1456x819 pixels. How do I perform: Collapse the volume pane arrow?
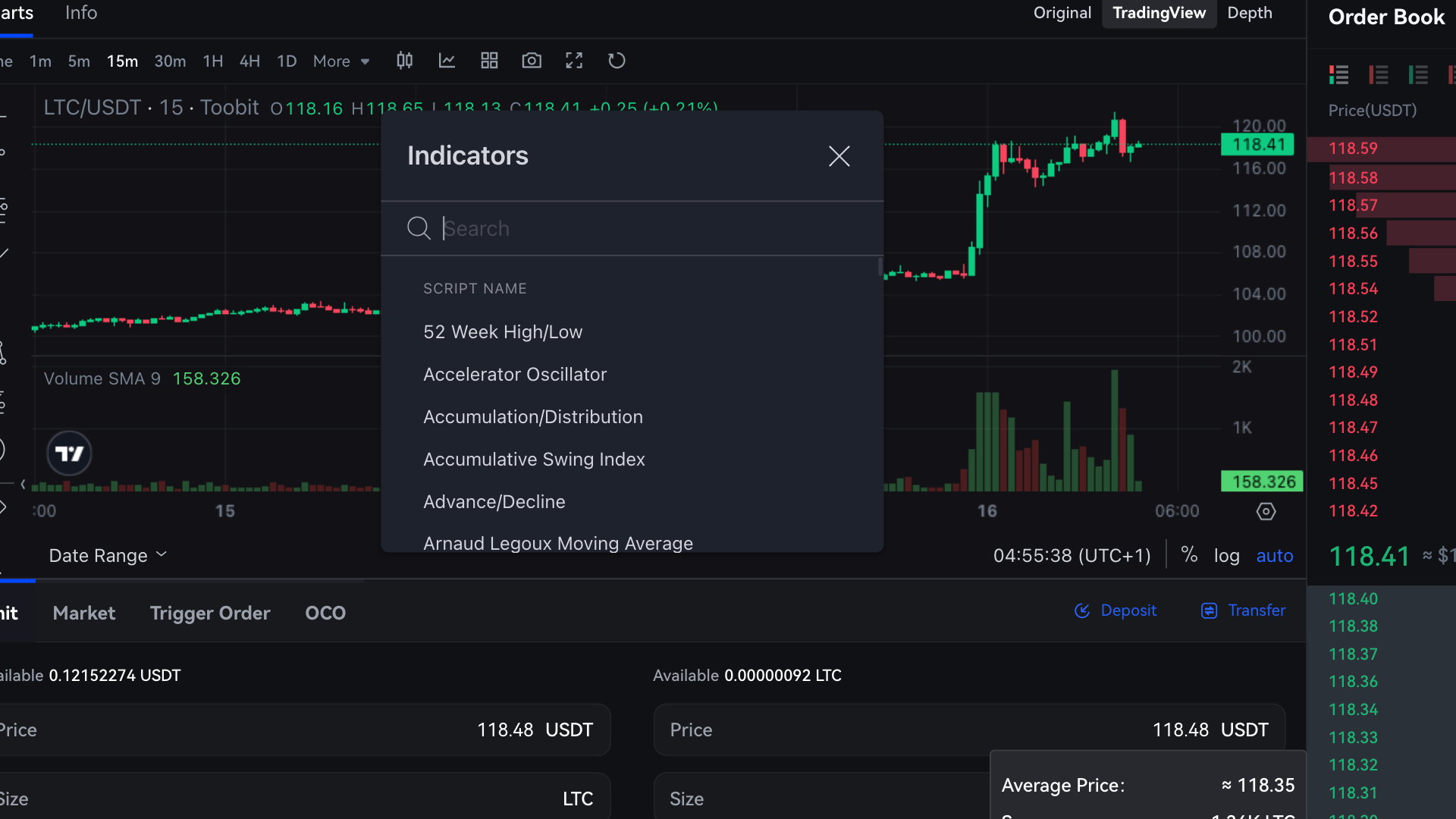pyautogui.click(x=23, y=484)
